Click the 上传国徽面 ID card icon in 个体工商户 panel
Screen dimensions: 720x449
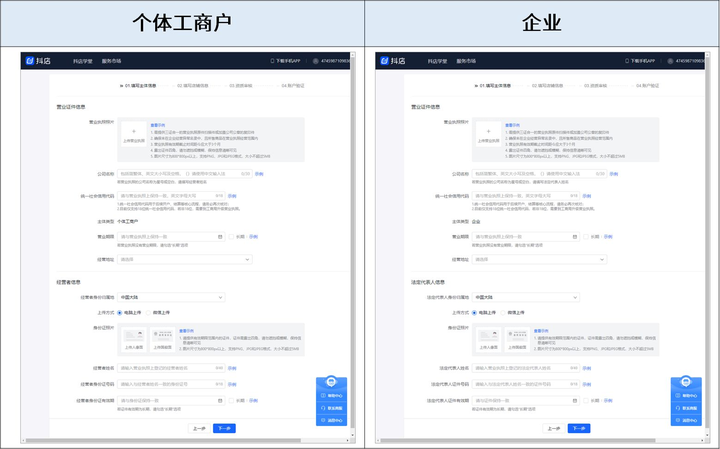[x=162, y=336]
